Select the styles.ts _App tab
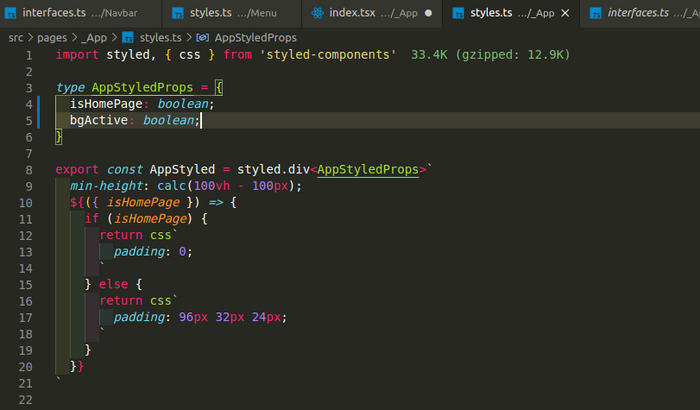 point(511,13)
